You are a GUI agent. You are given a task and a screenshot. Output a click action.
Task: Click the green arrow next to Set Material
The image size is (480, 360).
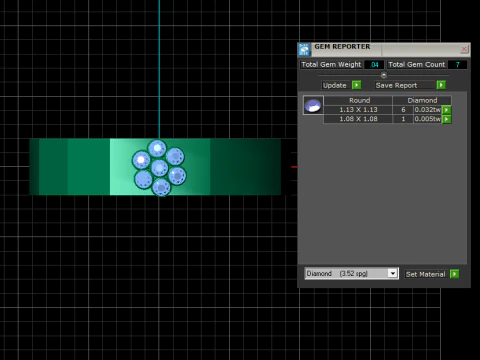(455, 274)
